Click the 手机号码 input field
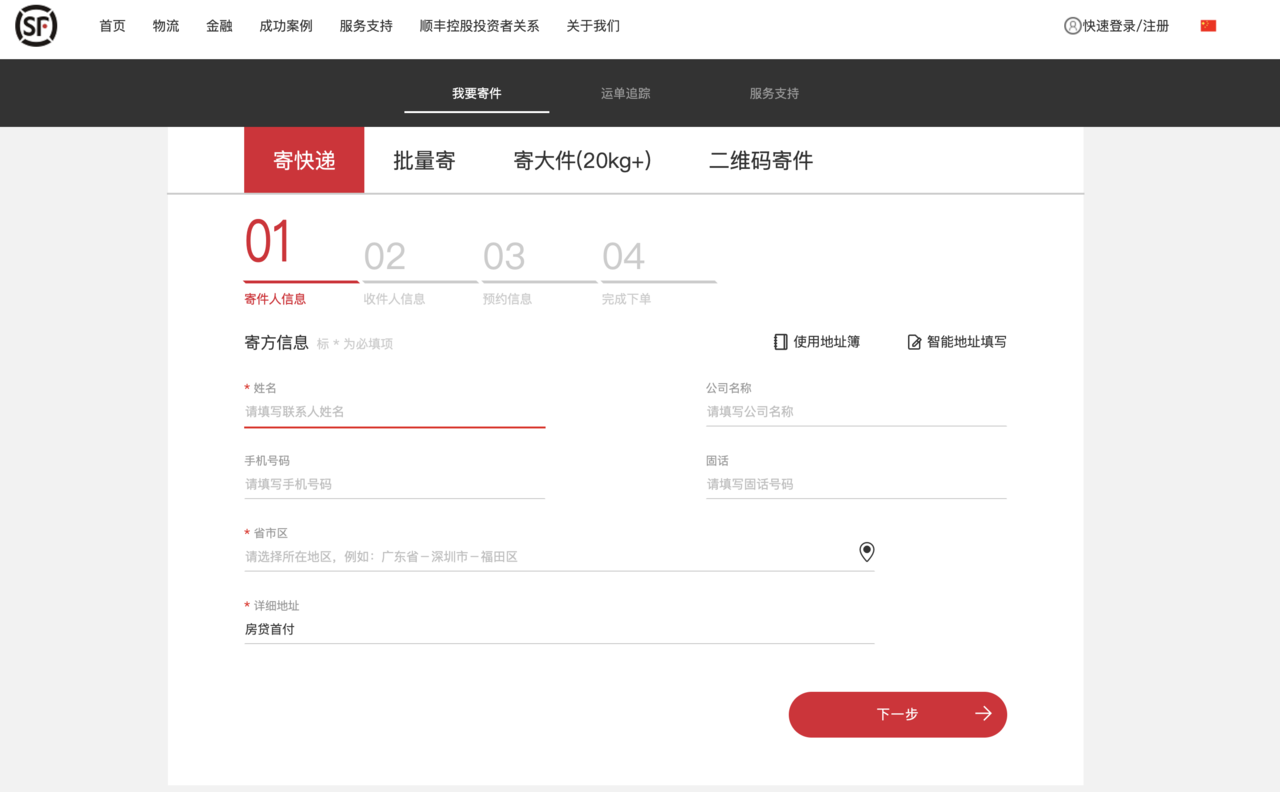The width and height of the screenshot is (1280, 792). [394, 484]
